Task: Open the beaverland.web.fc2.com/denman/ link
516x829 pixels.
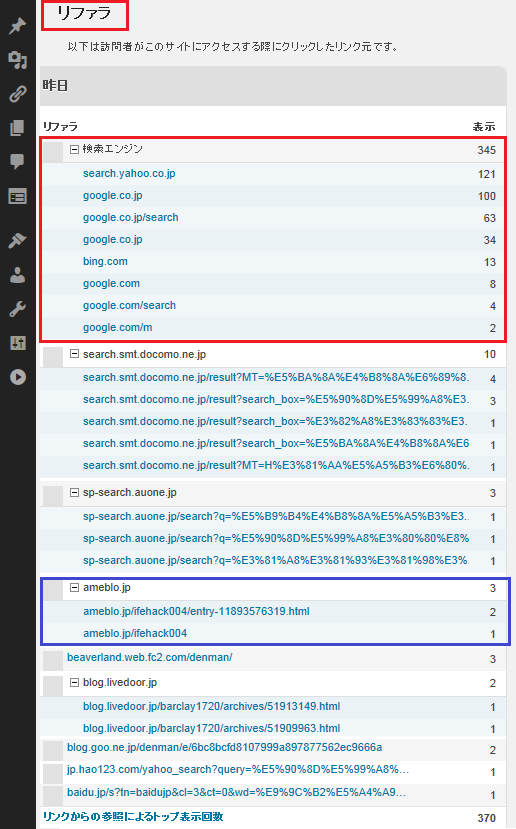Action: 150,657
